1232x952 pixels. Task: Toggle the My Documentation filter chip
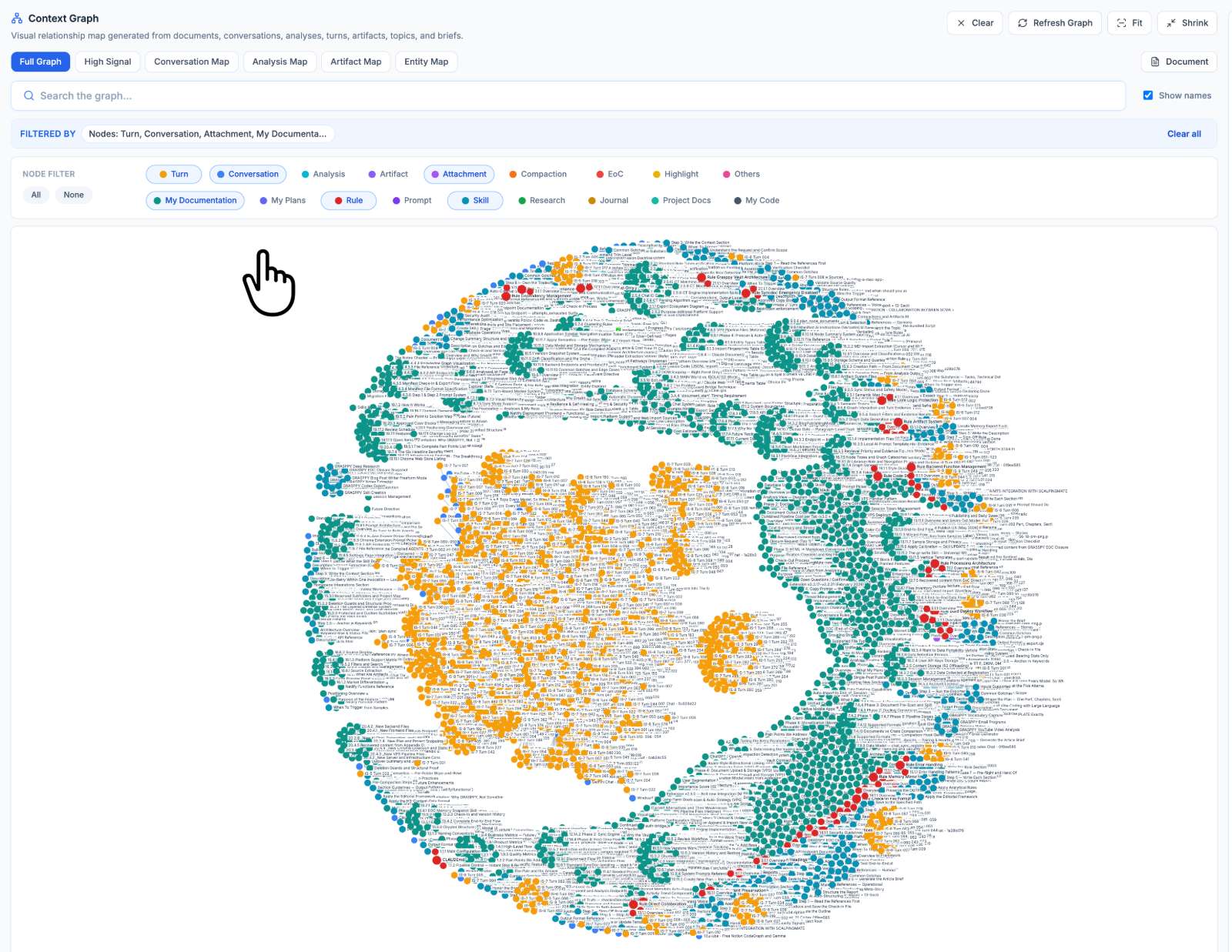[x=196, y=200]
